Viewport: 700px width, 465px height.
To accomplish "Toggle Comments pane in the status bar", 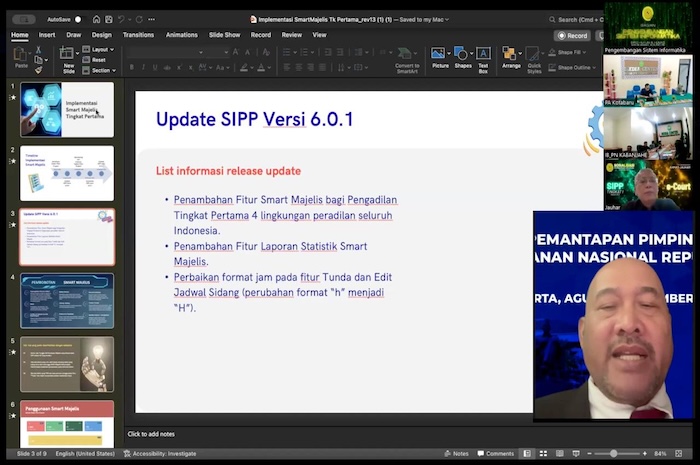I will 494,453.
